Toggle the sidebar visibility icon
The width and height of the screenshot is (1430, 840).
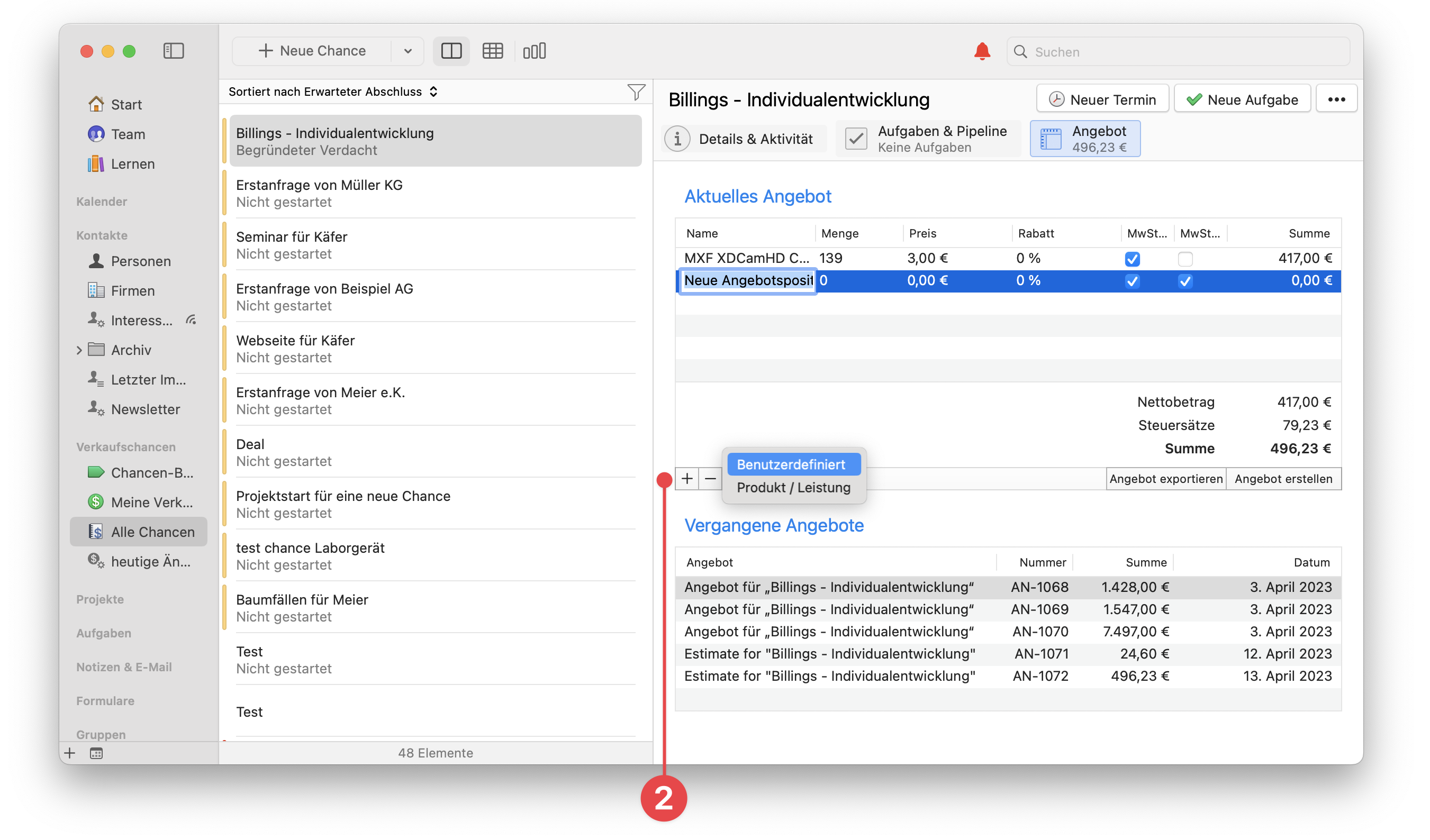tap(173, 51)
